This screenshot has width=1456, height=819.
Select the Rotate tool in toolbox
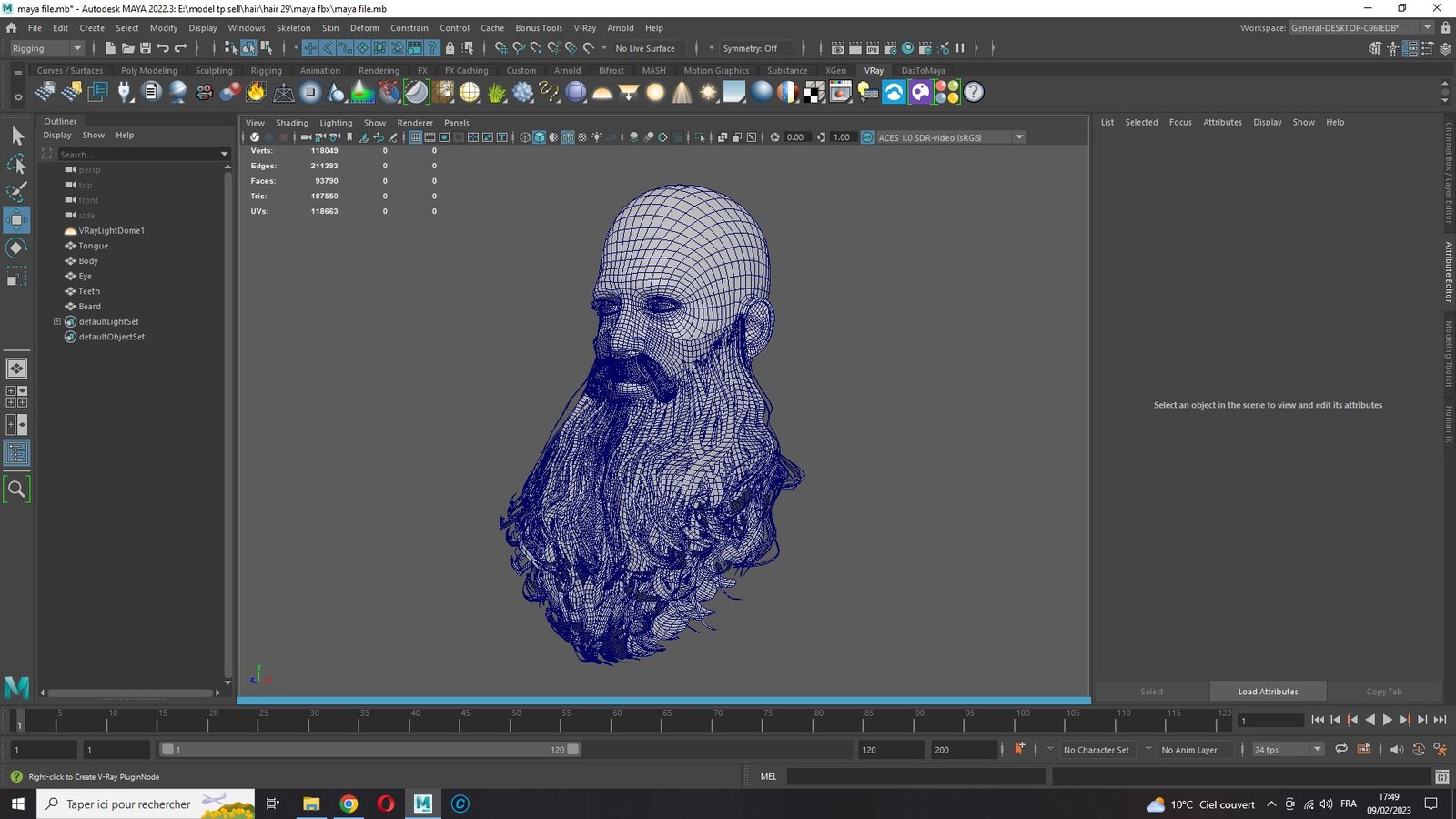click(16, 248)
